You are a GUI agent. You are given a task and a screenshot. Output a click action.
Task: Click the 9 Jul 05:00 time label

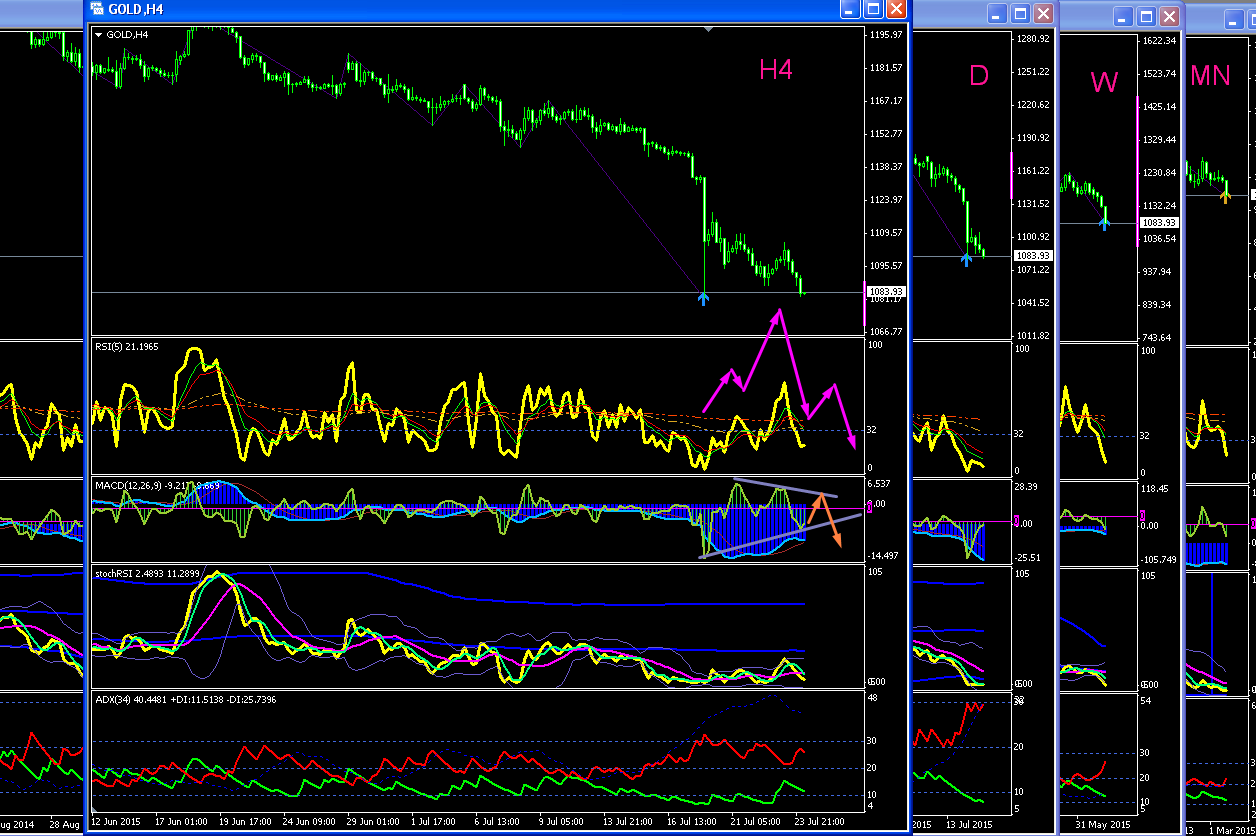pyautogui.click(x=561, y=821)
